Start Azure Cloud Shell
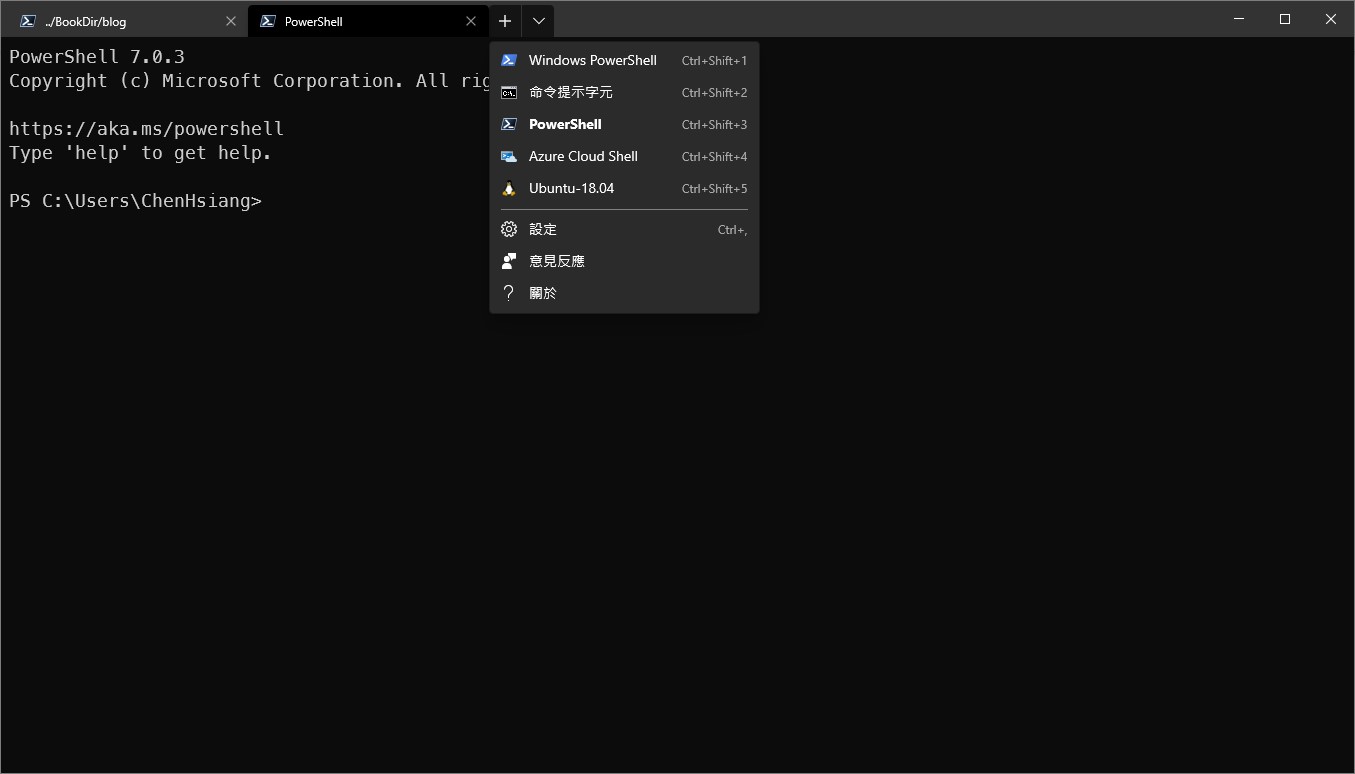 pyautogui.click(x=624, y=157)
